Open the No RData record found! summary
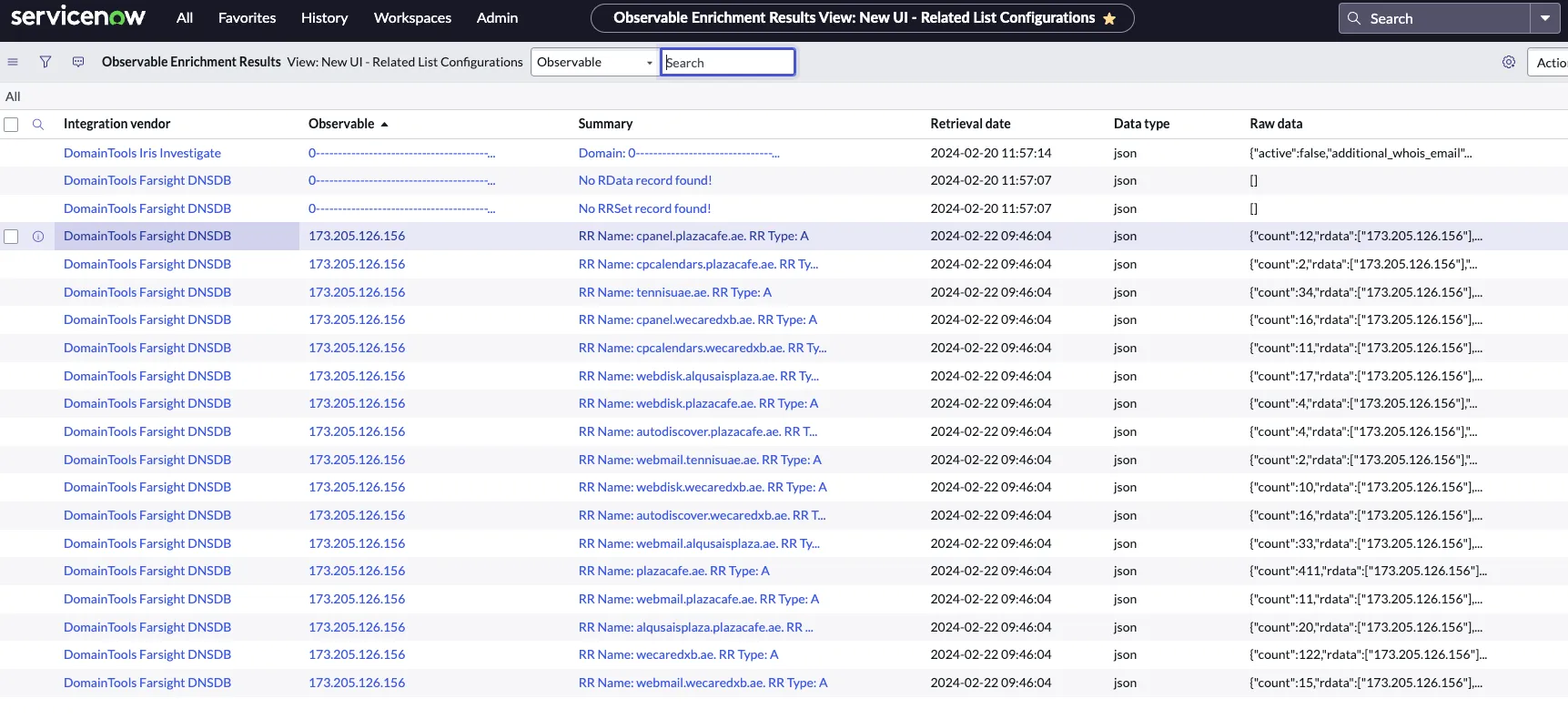This screenshot has width=1568, height=719. pyautogui.click(x=644, y=180)
